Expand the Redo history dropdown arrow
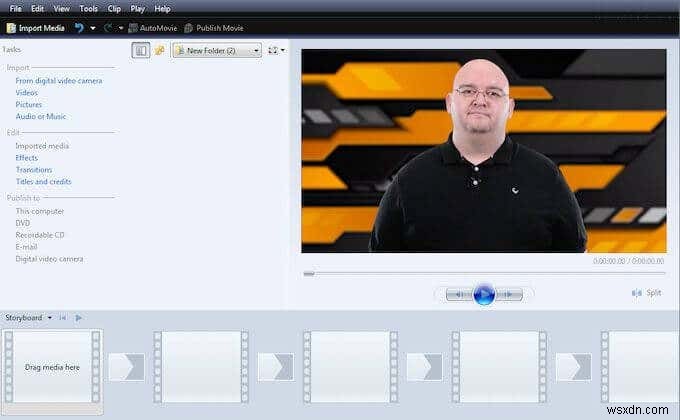This screenshot has width=680, height=420. [121, 29]
